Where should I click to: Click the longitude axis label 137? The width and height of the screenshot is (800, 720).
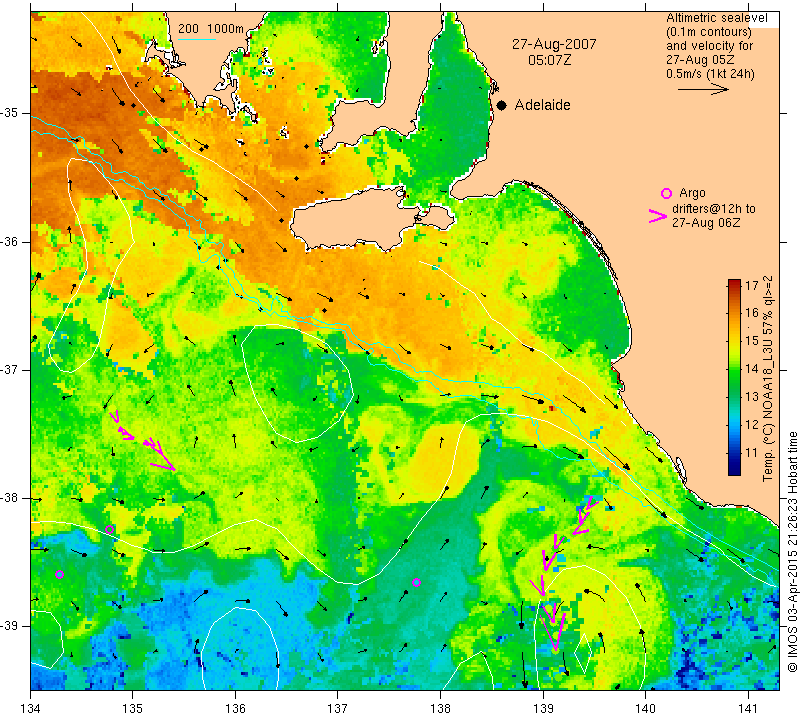pos(337,708)
